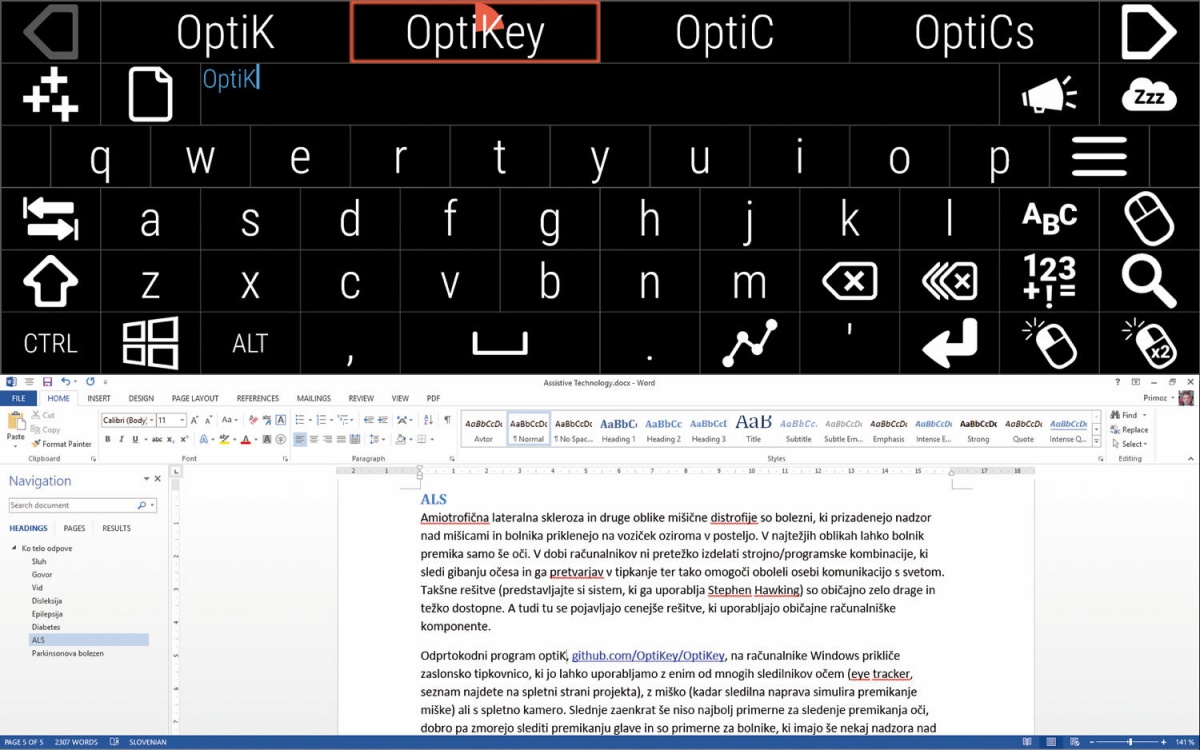Open Word Help with the question mark
1200x750 pixels.
point(1117,382)
